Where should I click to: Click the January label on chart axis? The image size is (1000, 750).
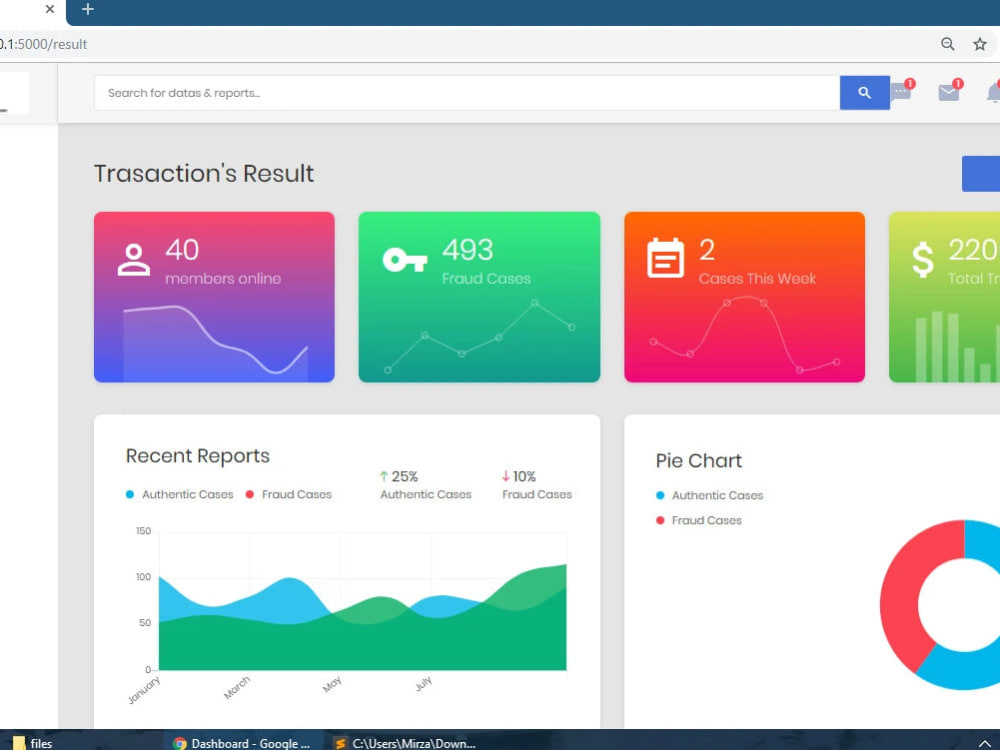(144, 690)
